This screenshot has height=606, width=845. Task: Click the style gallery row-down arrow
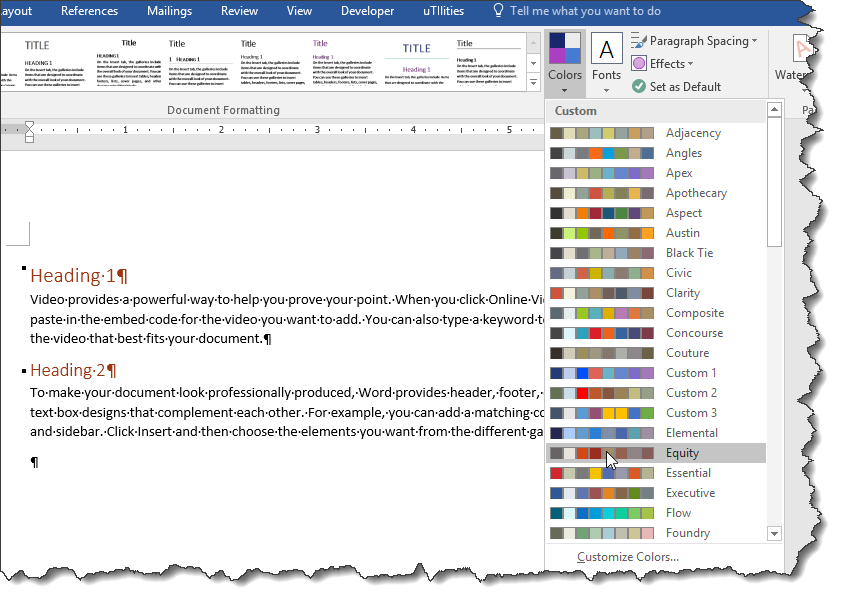coord(533,63)
